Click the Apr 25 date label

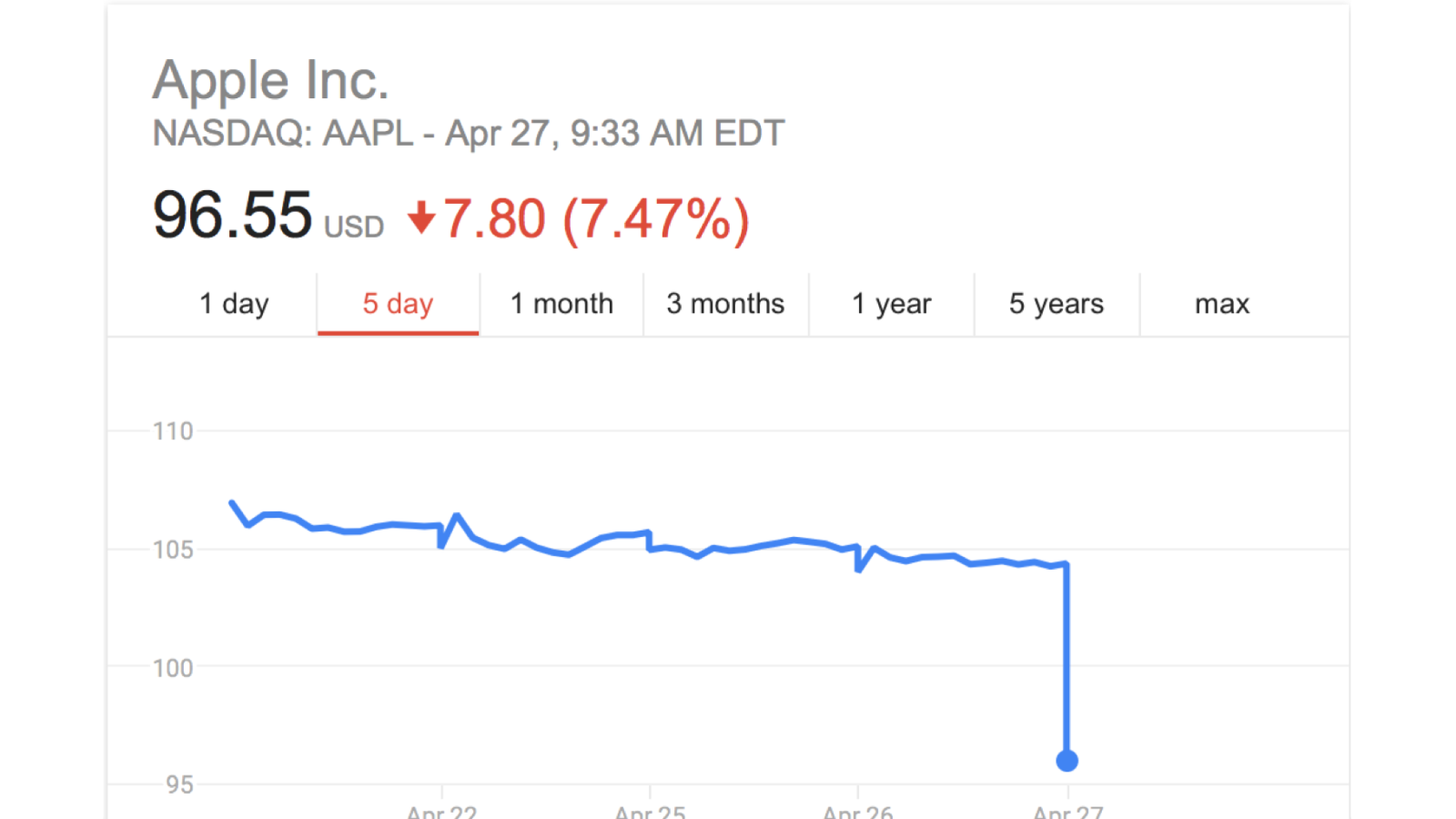[650, 812]
